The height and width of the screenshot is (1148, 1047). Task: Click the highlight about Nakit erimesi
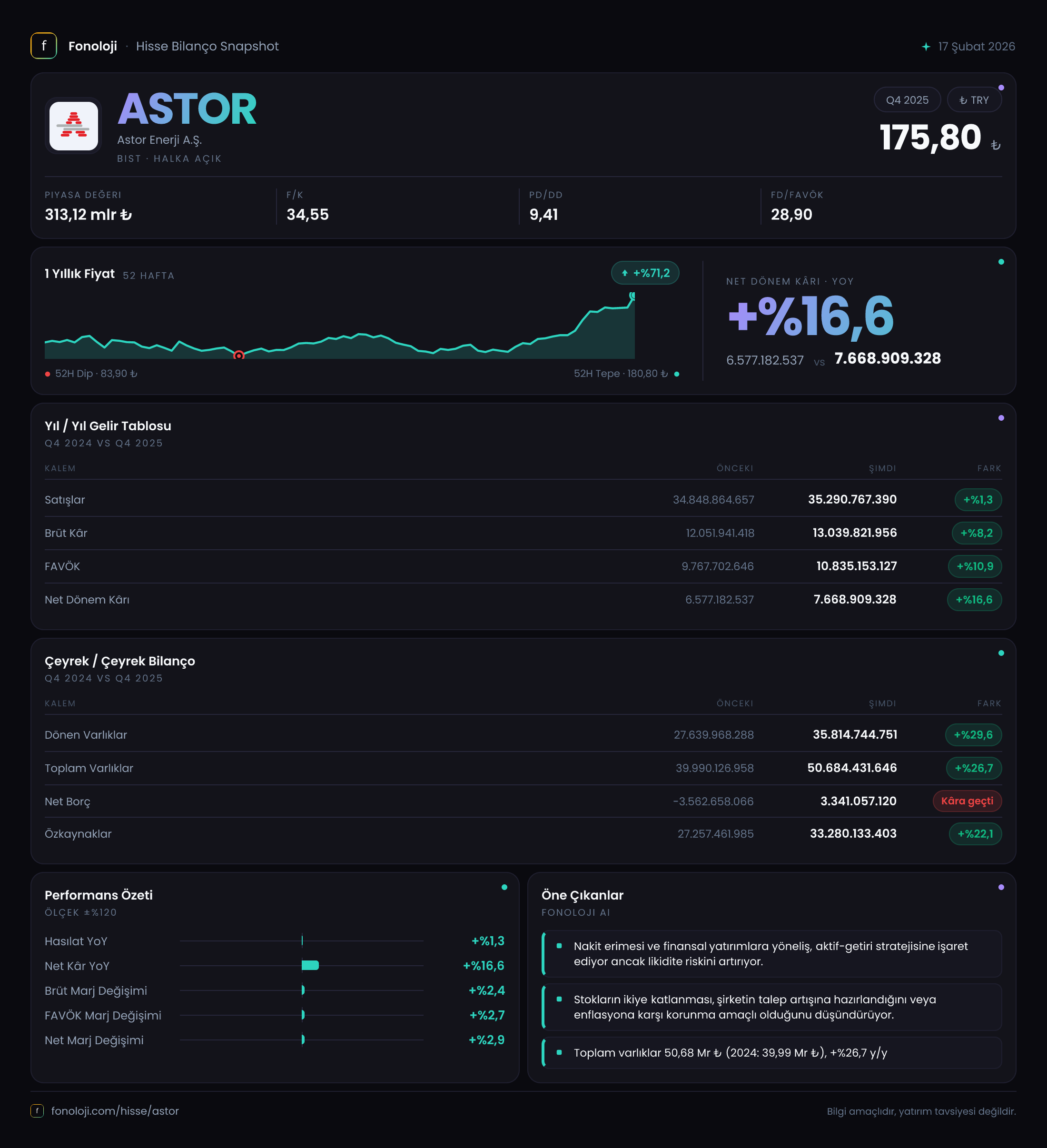[771, 954]
